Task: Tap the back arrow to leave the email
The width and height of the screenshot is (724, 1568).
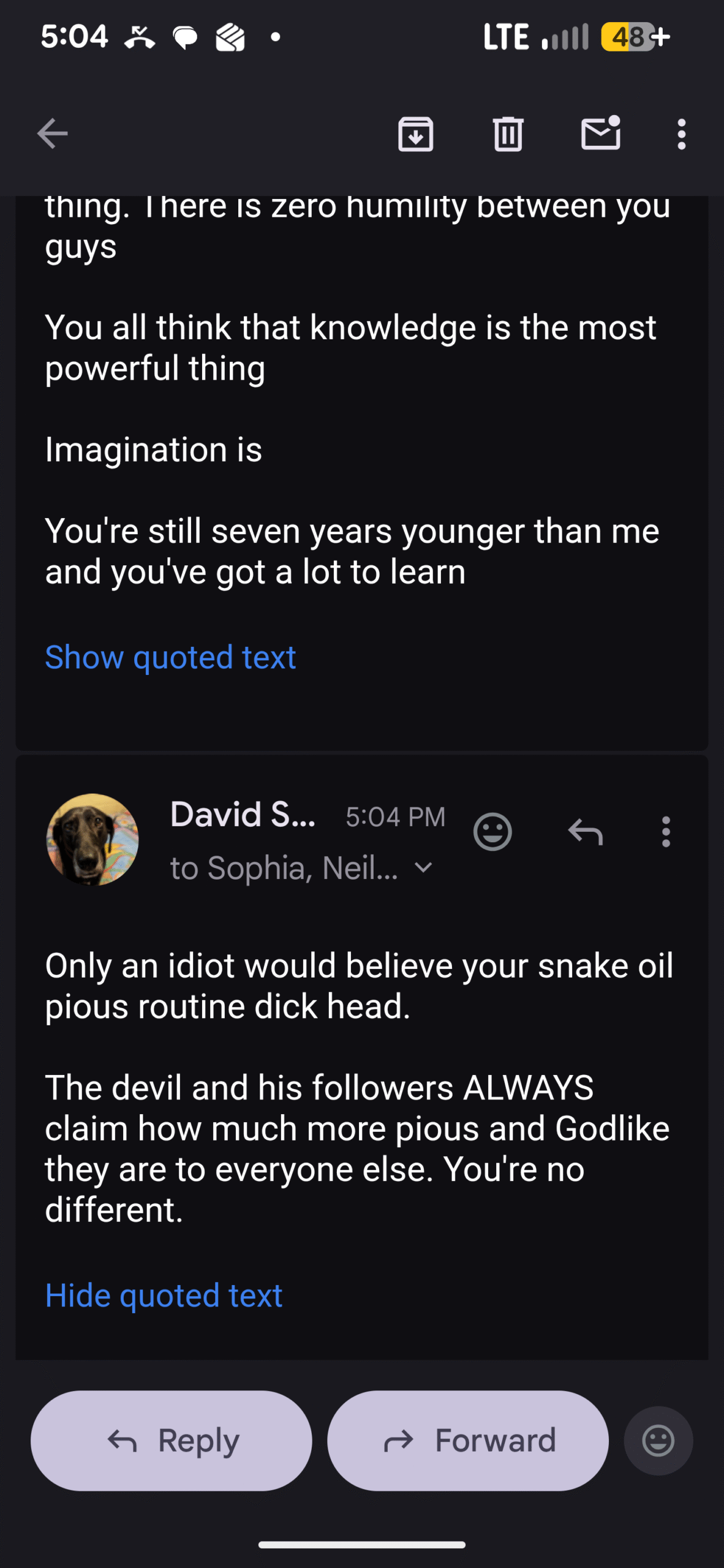Action: (52, 134)
